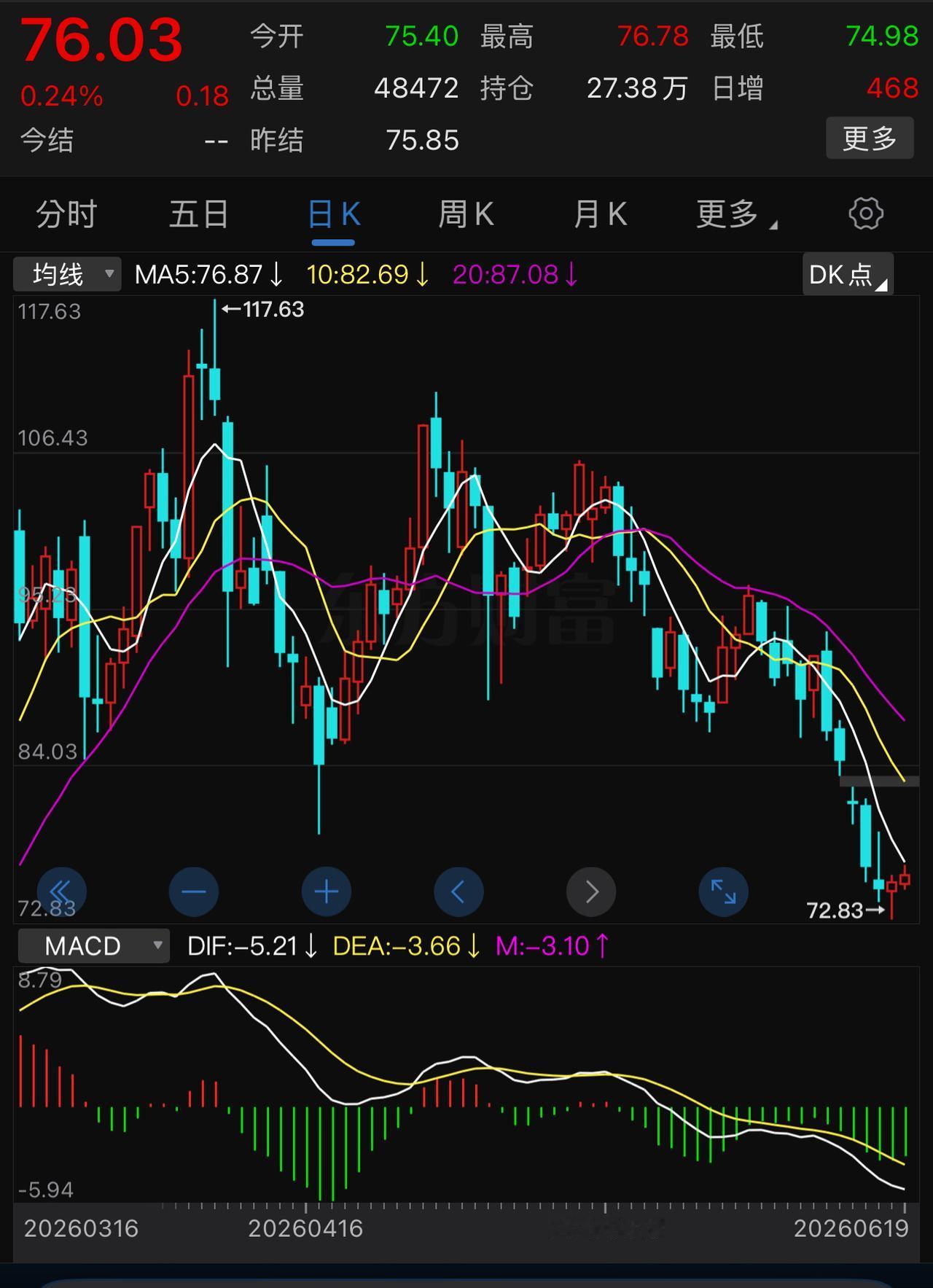Tap the MA10 value 82.69
The height and width of the screenshot is (1288, 933).
pyautogui.click(x=368, y=275)
